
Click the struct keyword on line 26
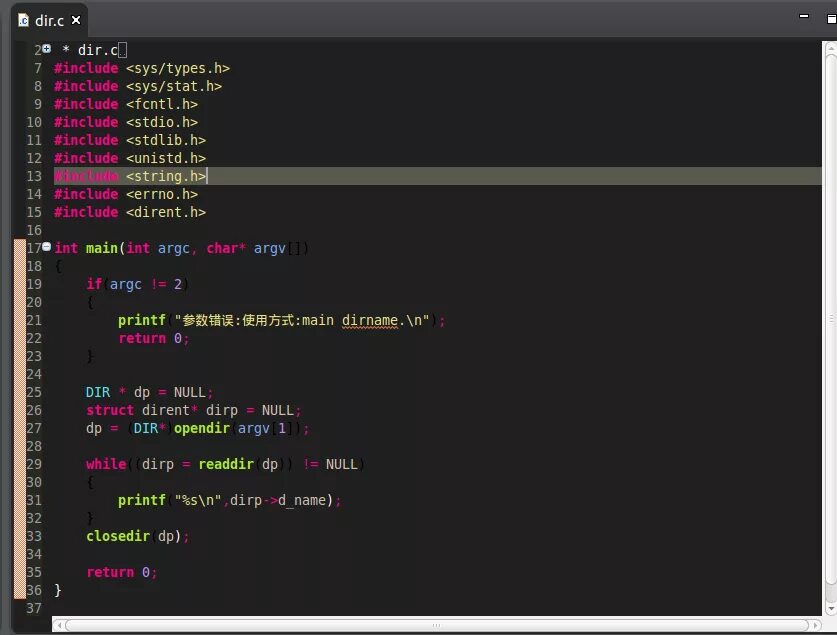(110, 410)
